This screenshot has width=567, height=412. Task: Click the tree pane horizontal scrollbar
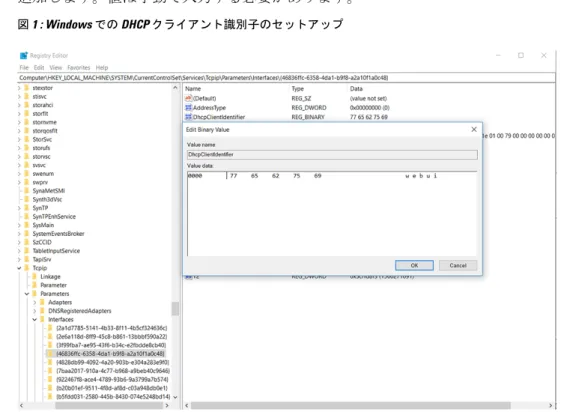click(109, 406)
